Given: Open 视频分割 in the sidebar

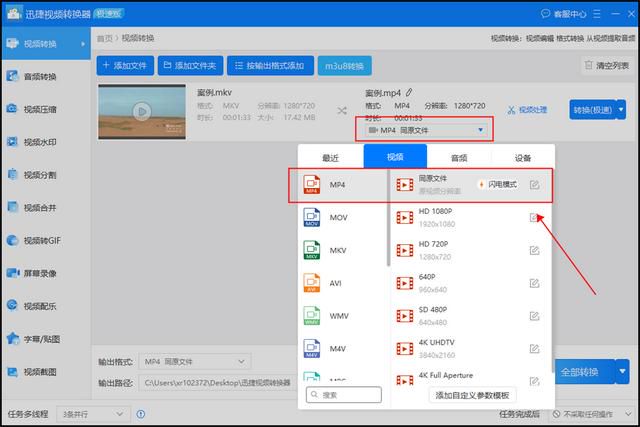Looking at the screenshot, I should pos(46,175).
